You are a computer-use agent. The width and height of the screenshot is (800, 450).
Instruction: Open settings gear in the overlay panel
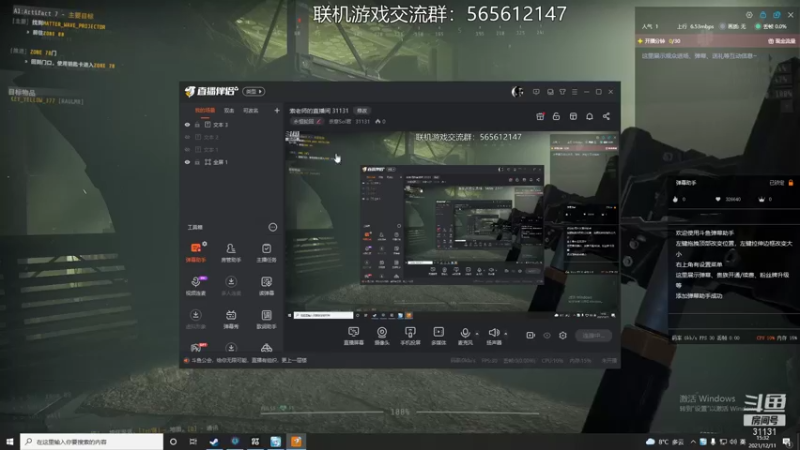click(x=749, y=15)
